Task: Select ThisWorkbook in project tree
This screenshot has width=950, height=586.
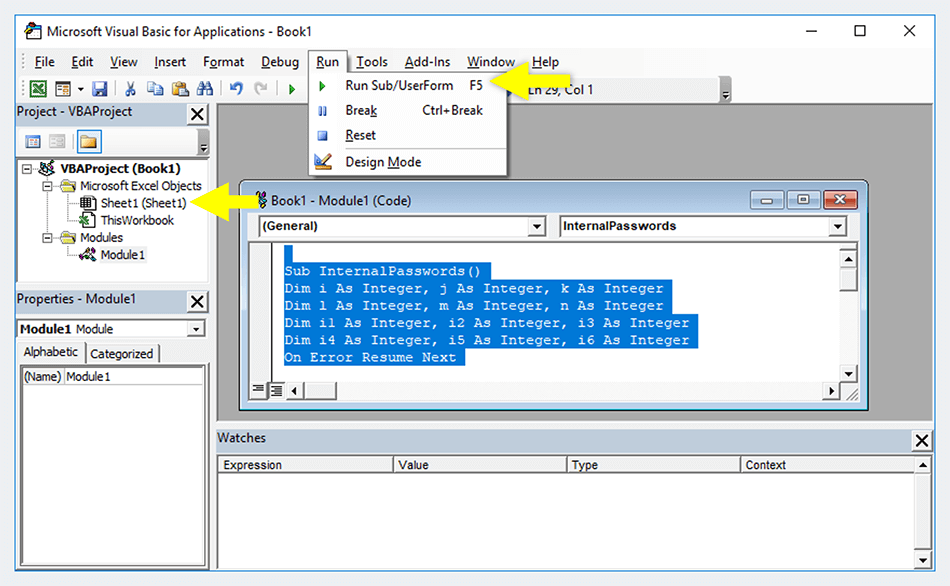Action: [137, 221]
